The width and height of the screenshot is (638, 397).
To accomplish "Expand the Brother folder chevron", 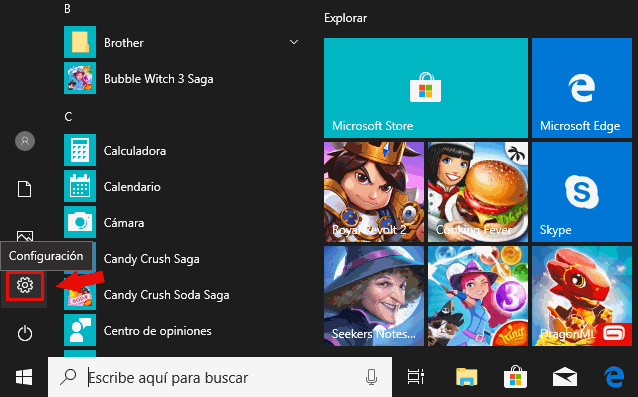I will (x=294, y=42).
